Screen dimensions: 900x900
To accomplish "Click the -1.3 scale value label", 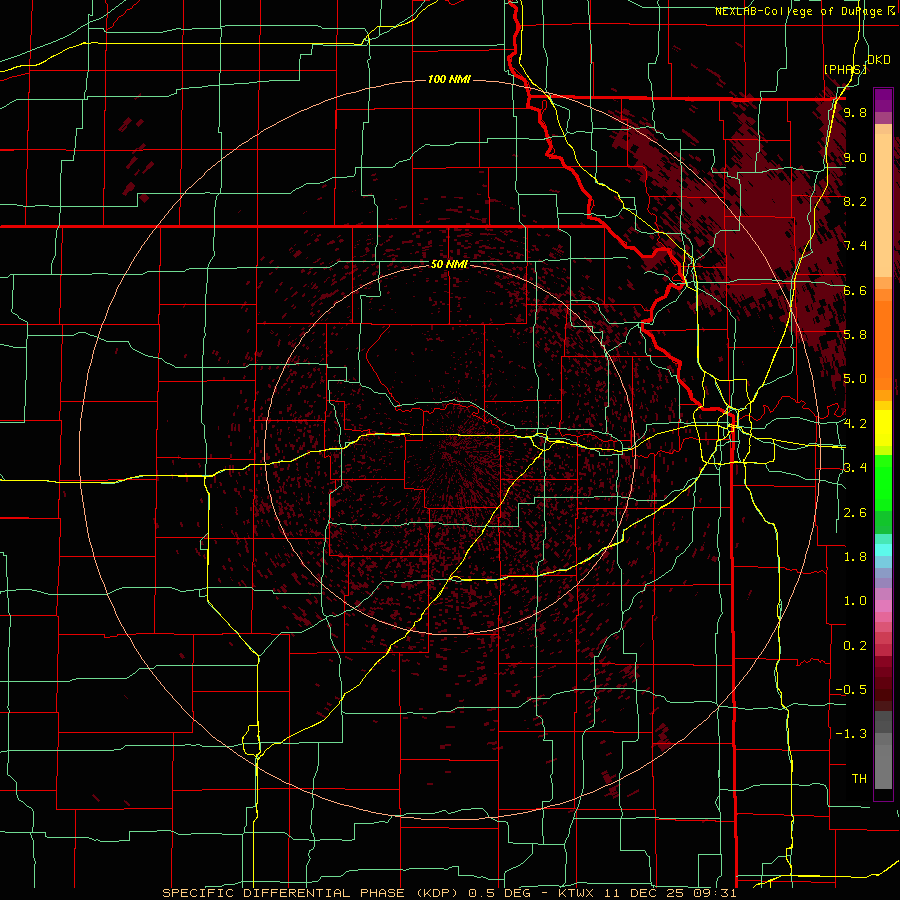I will 851,734.
